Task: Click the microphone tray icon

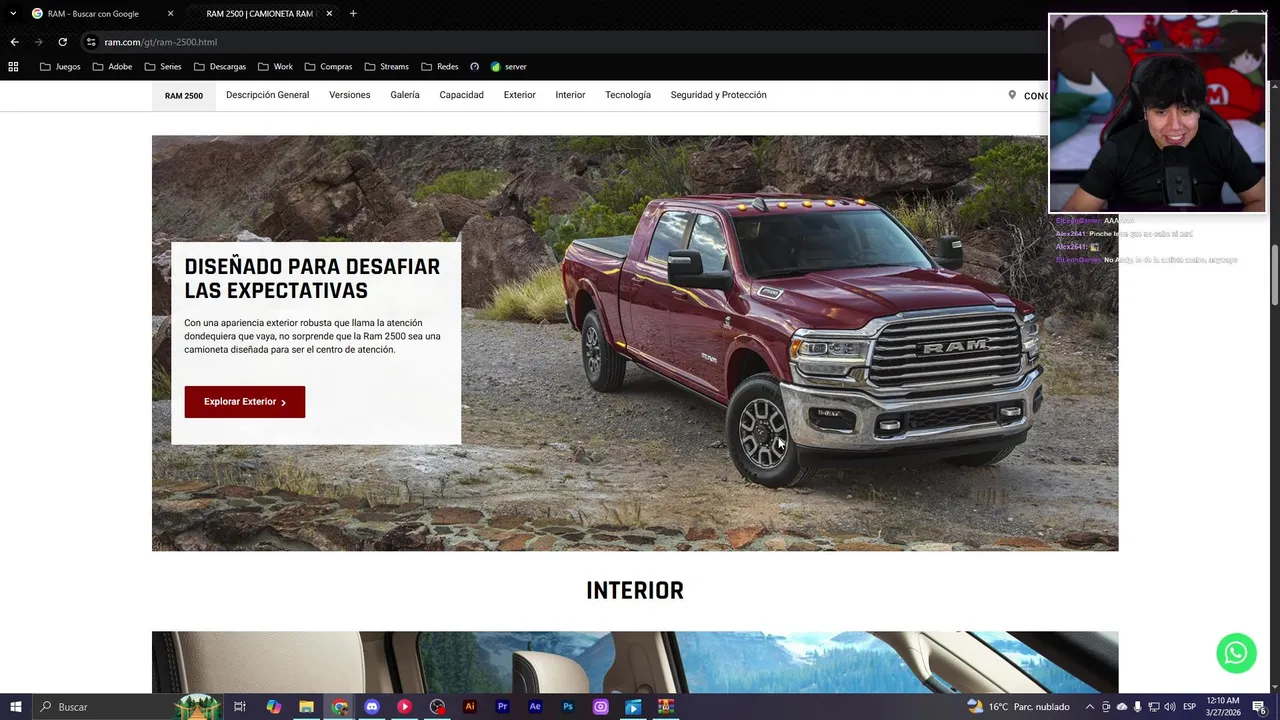Action: pos(1137,707)
